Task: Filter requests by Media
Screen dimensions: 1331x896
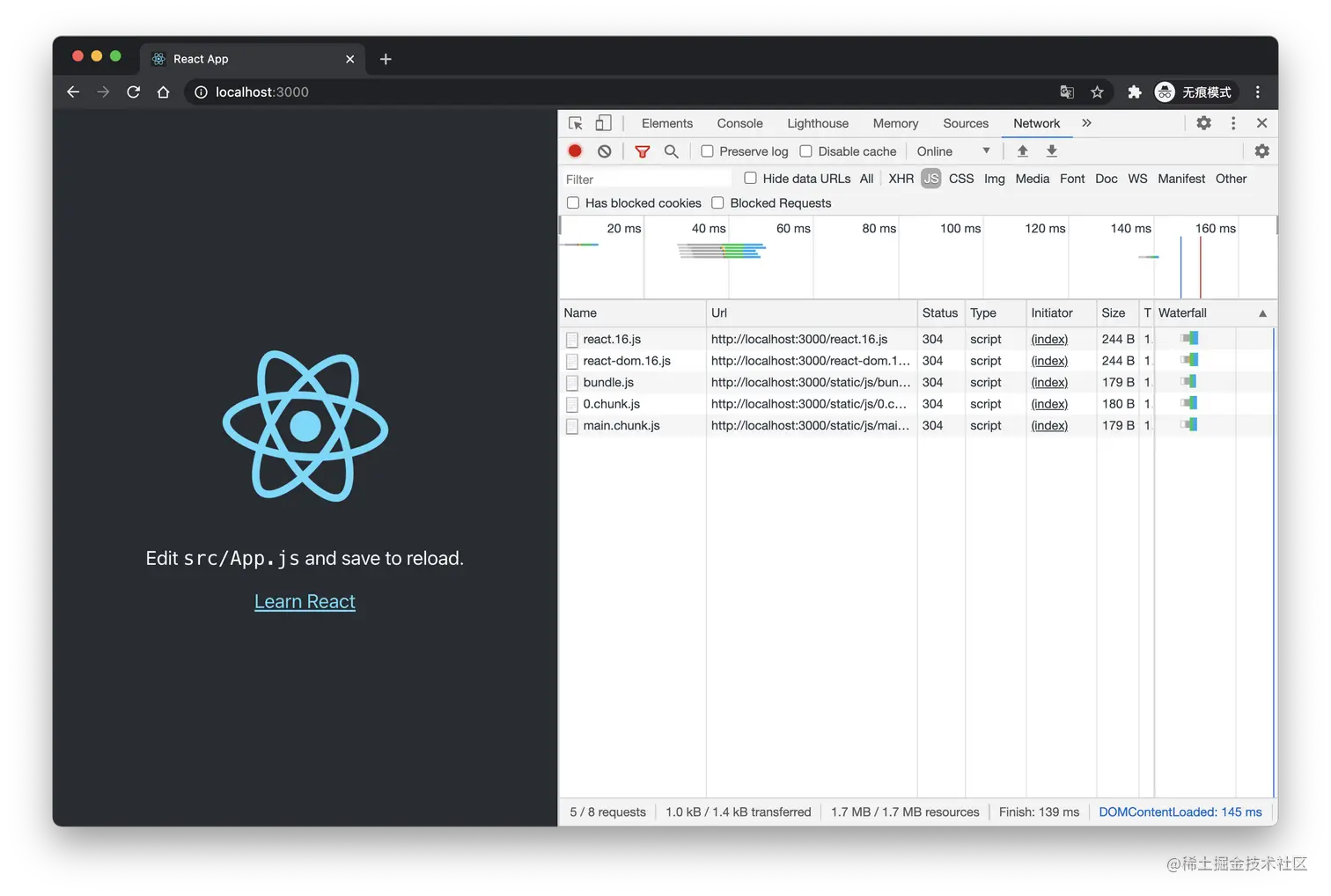Action: click(1032, 179)
